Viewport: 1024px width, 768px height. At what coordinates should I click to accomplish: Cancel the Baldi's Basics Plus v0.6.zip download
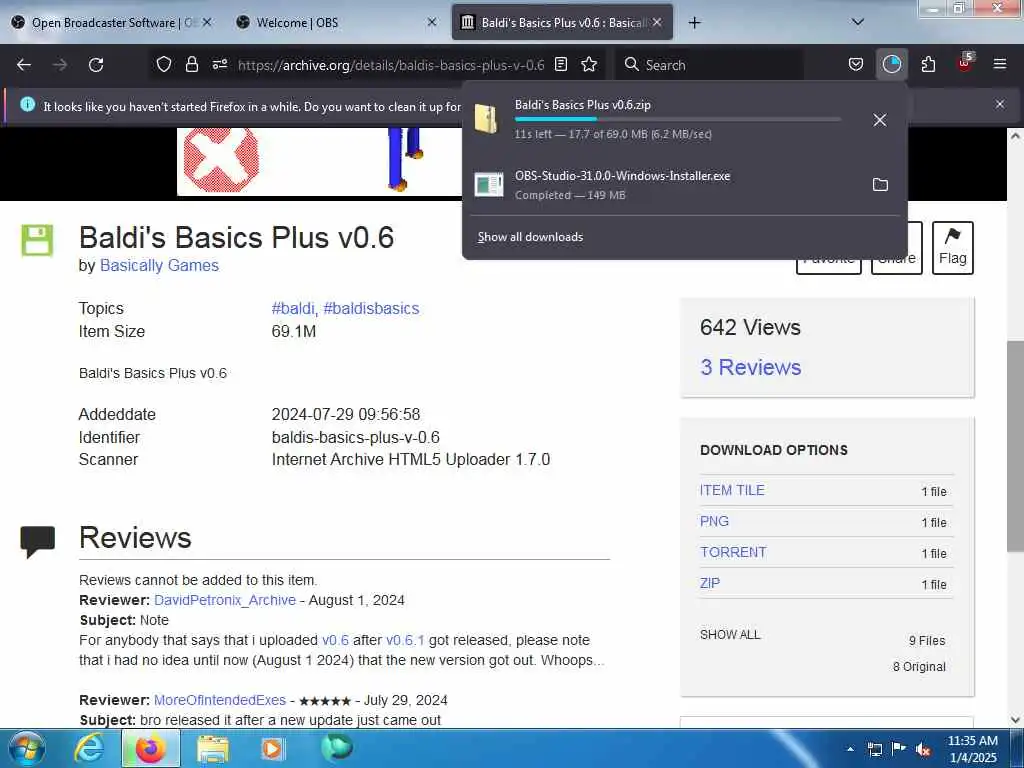(880, 120)
